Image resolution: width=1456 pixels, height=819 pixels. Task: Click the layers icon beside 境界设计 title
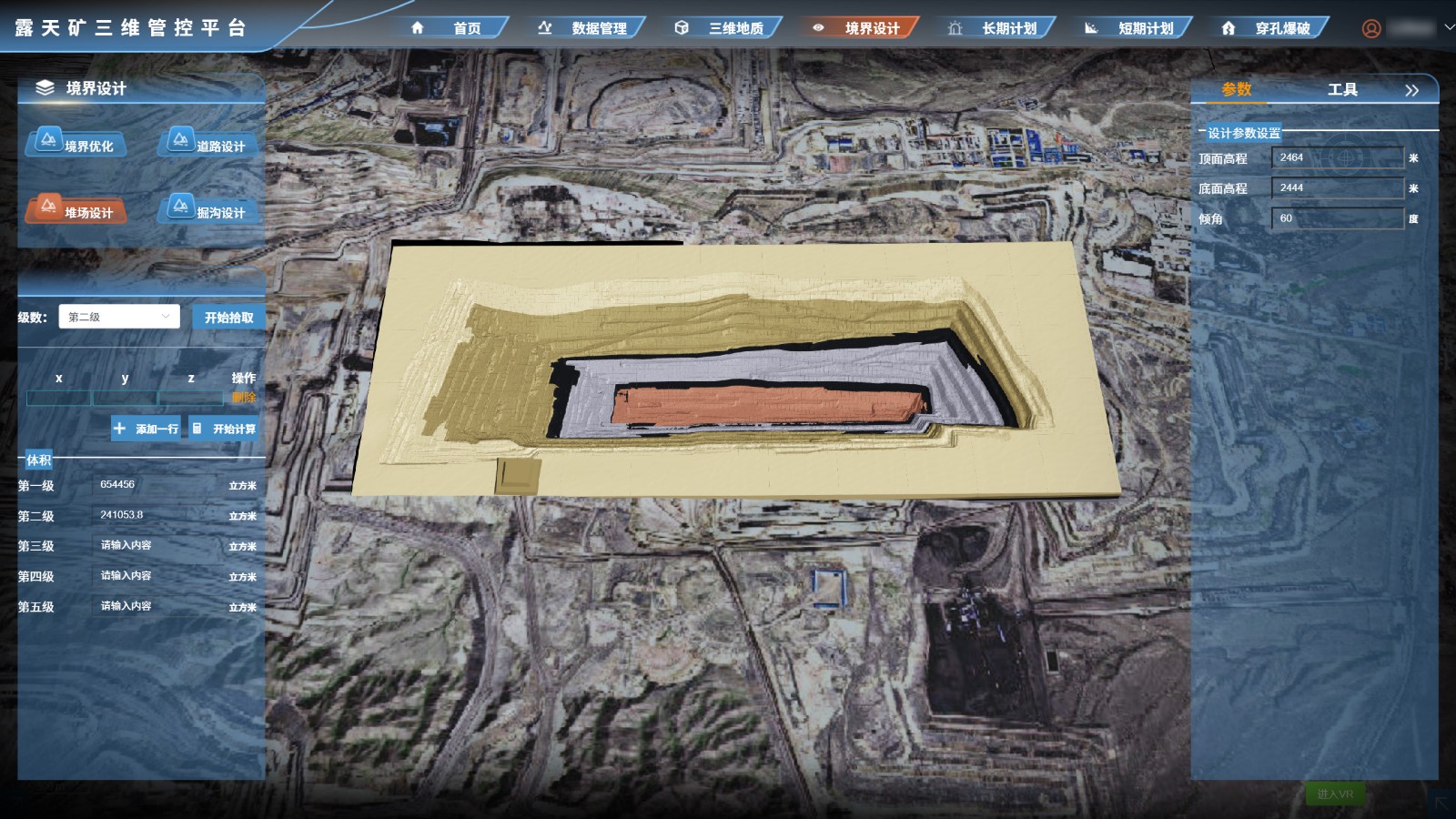45,88
